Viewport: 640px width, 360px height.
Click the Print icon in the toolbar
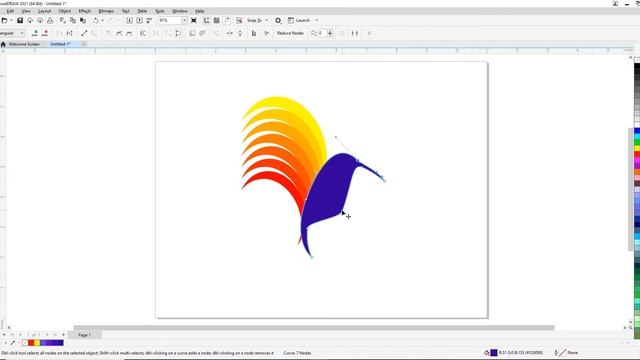click(50, 20)
